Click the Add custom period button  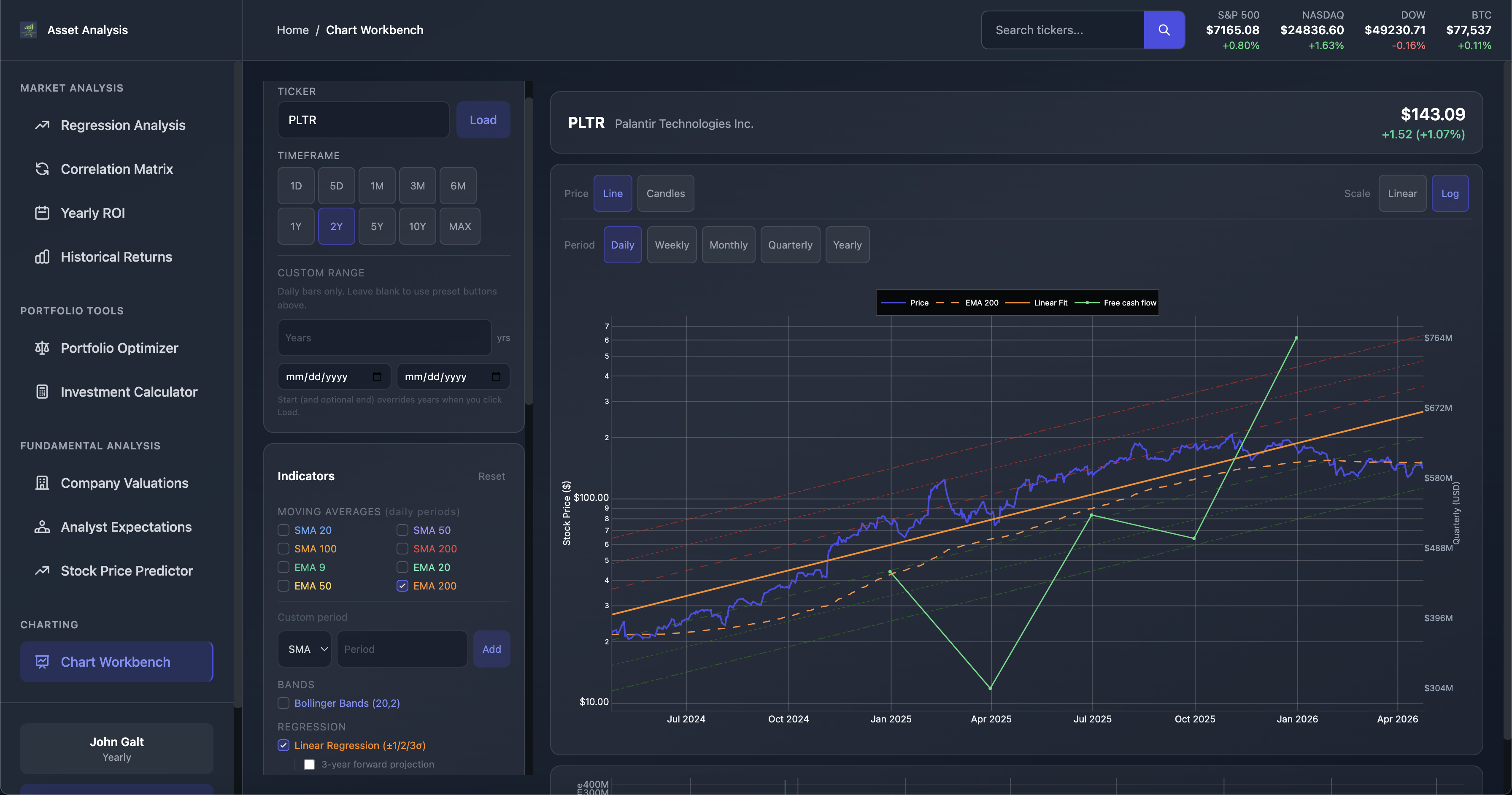point(491,649)
